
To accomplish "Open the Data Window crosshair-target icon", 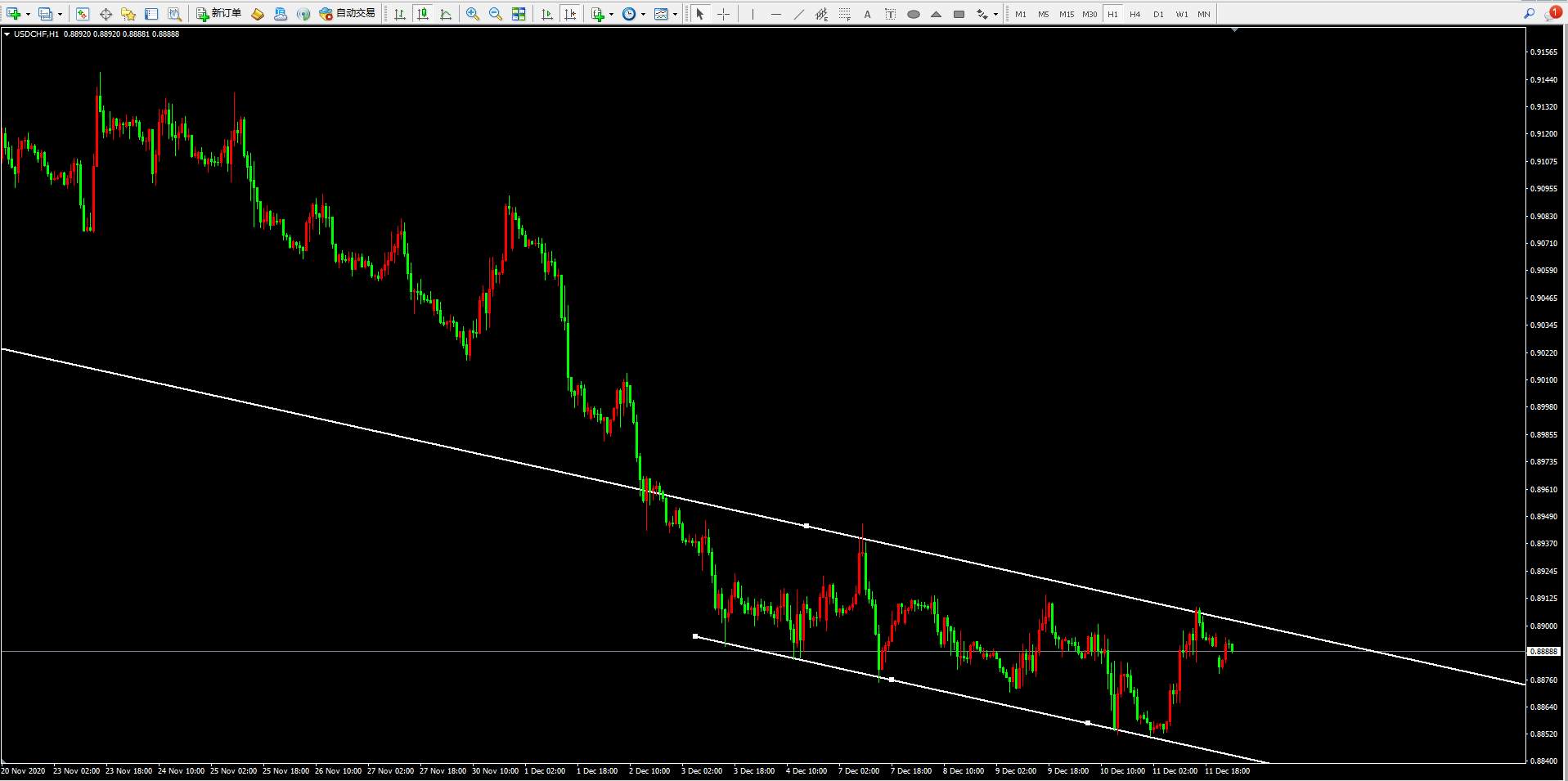I will [x=106, y=14].
